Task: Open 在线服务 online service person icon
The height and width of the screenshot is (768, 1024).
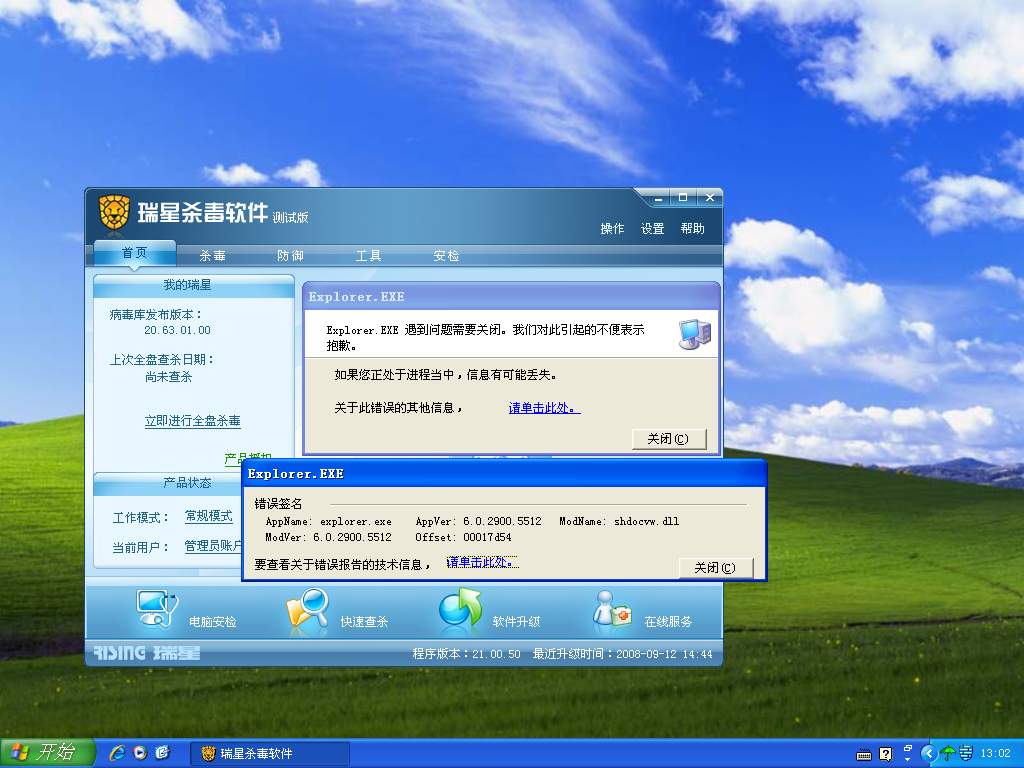Action: (612, 610)
